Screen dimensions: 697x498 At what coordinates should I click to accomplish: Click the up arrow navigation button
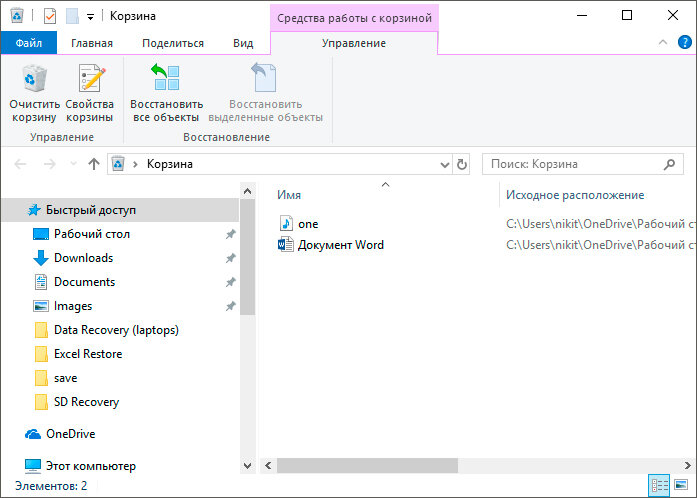[x=93, y=165]
